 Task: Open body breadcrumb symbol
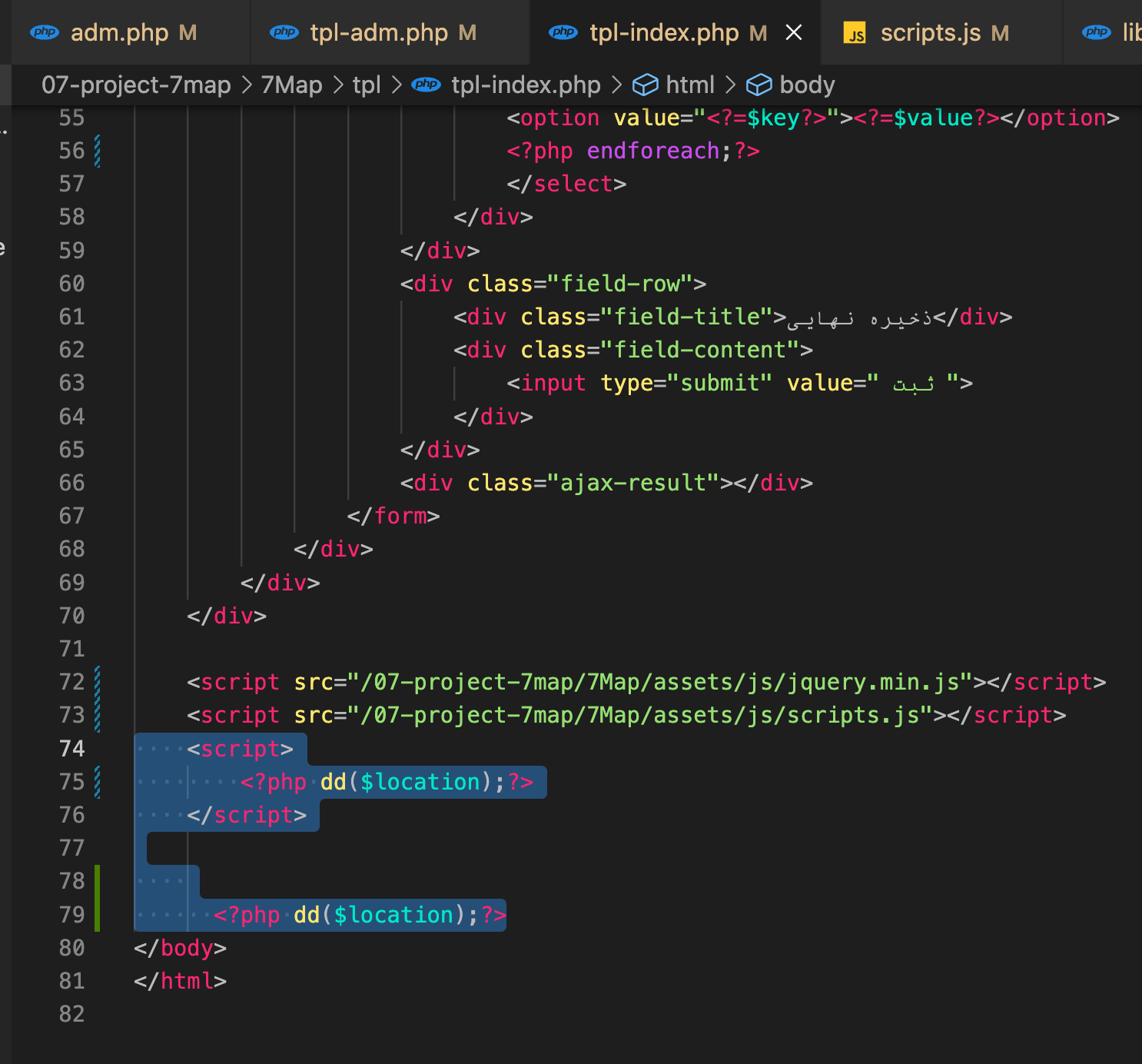807,85
